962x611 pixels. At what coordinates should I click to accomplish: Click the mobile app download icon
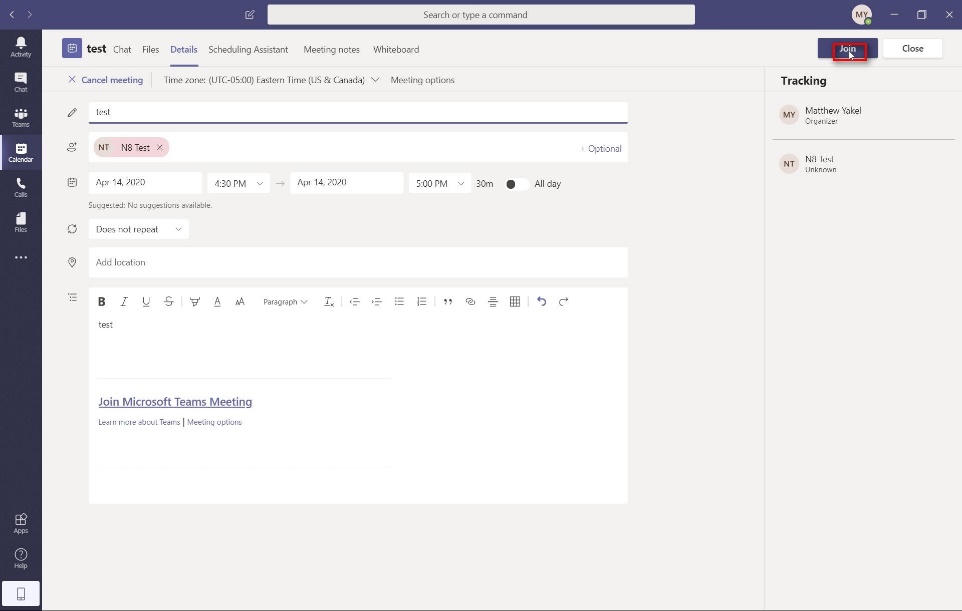[x=21, y=594]
